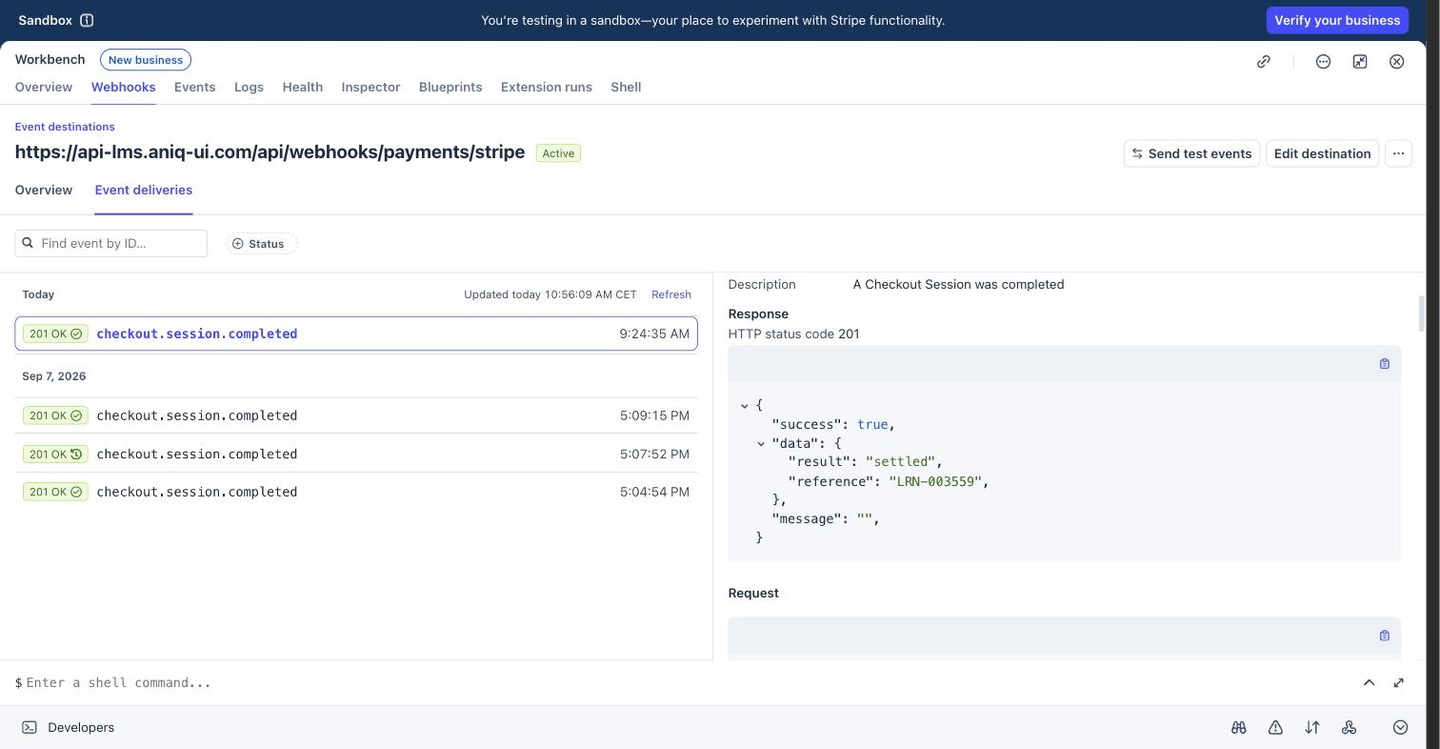Show the destination Overview sub-tab
The image size is (1440, 749).
[43, 190]
